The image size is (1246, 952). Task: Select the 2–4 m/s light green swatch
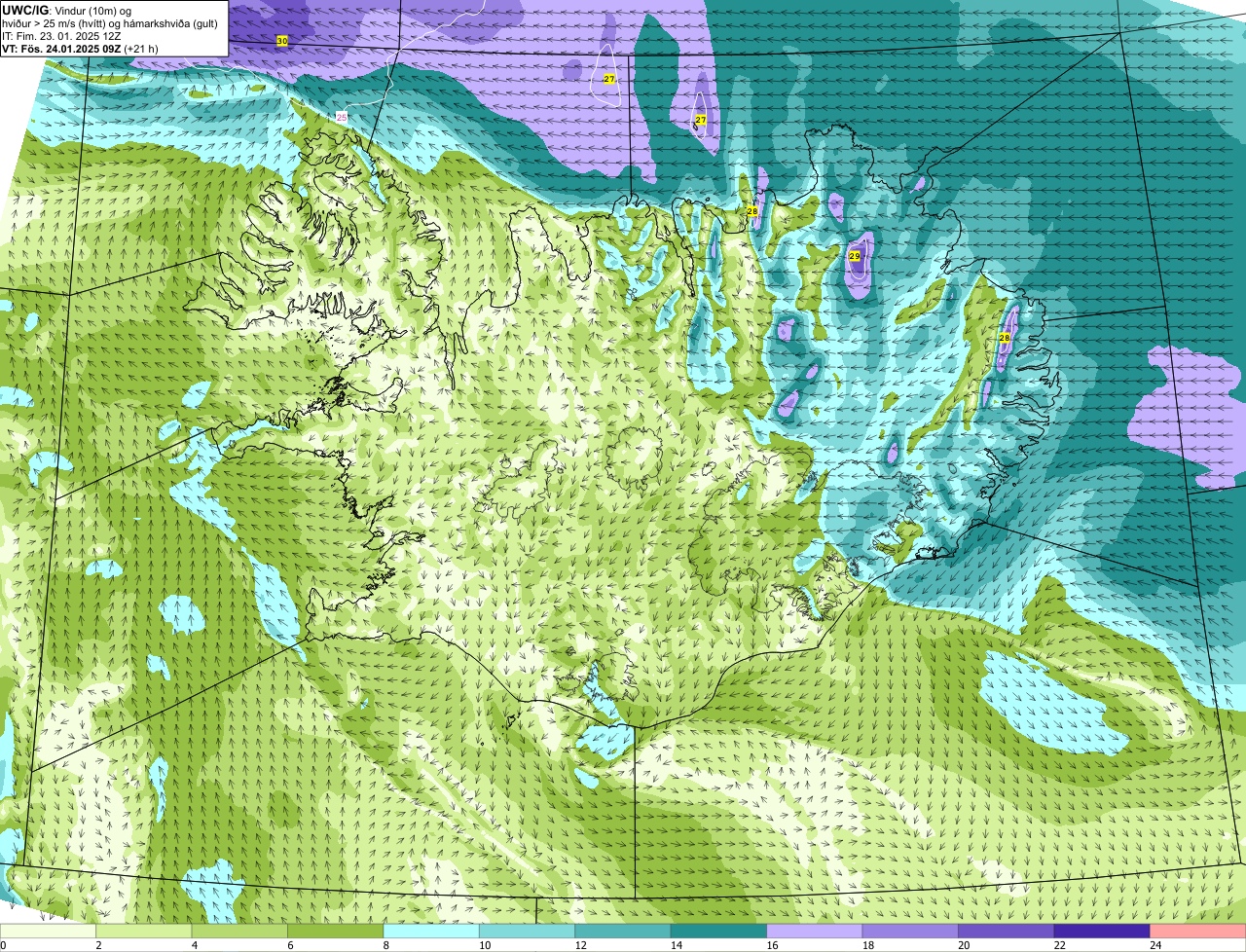point(144,931)
